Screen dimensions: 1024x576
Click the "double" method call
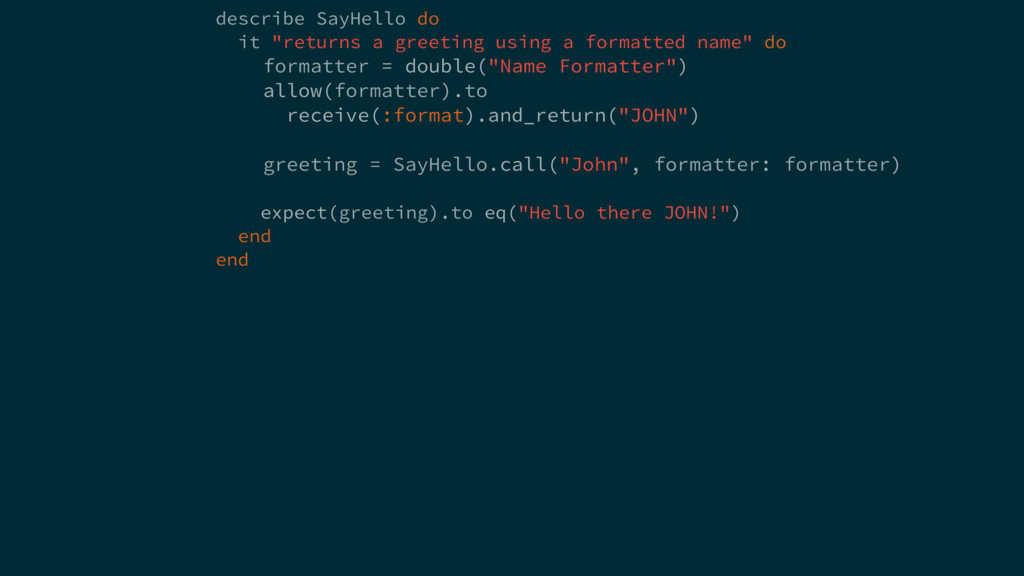439,67
